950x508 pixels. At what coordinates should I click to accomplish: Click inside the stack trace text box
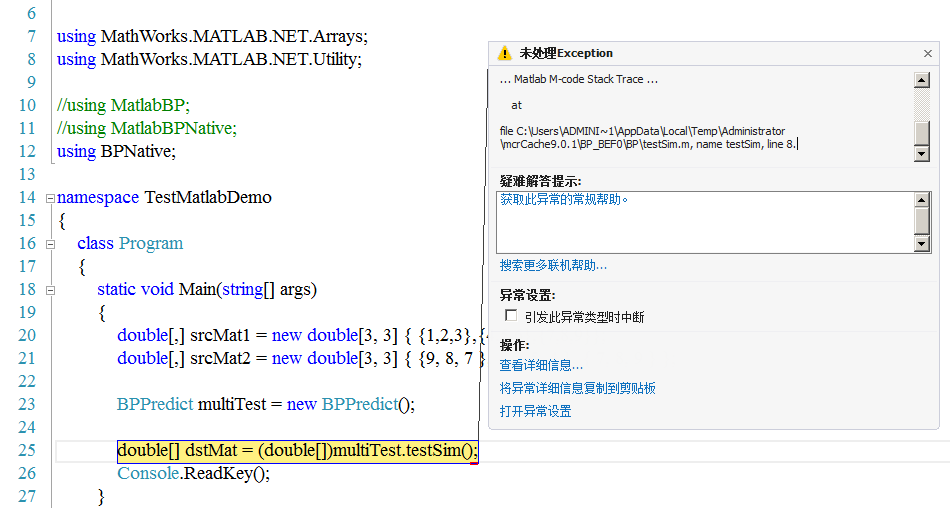tap(700, 110)
